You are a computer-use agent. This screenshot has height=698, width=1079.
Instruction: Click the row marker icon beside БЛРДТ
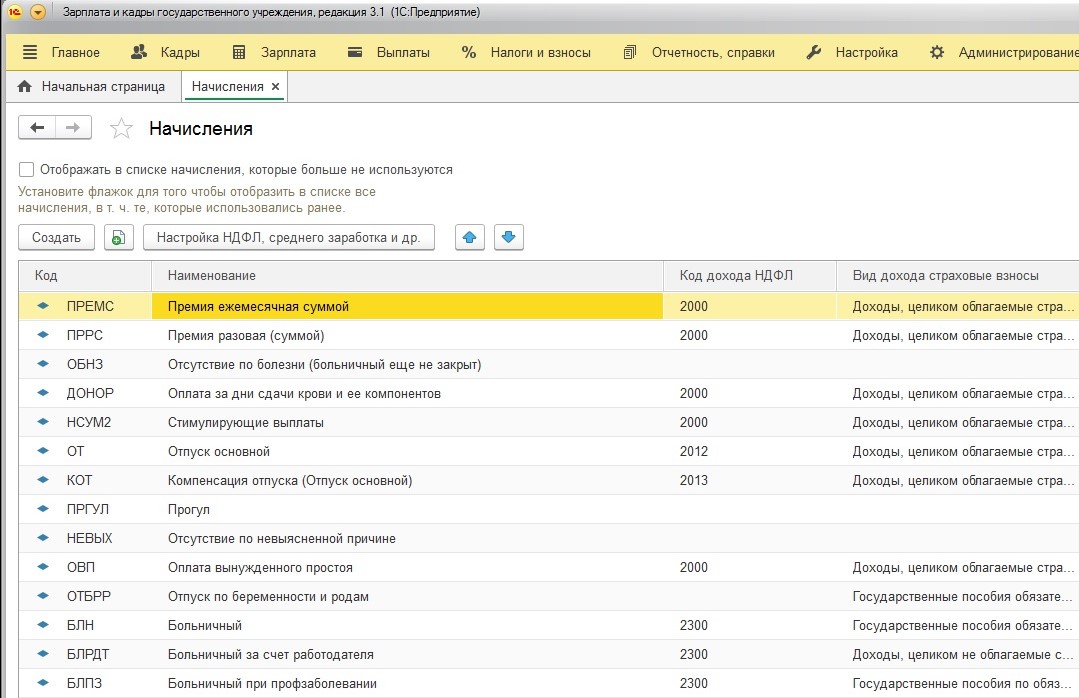[x=43, y=653]
